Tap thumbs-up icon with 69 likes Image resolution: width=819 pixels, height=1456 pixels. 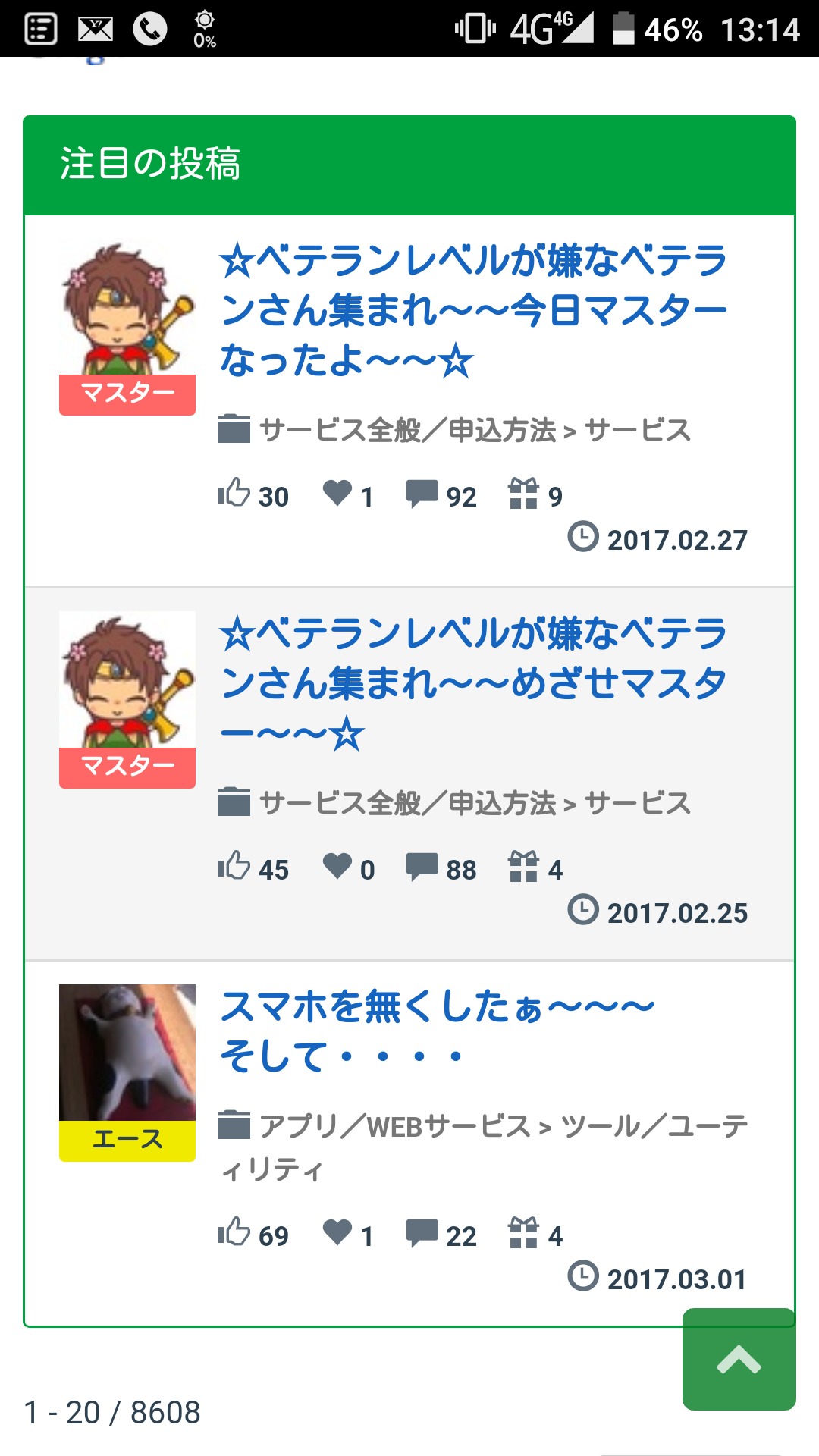(234, 1232)
